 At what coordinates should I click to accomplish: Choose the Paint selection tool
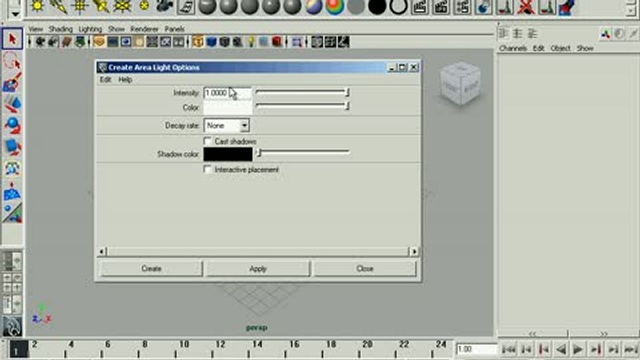coord(12,82)
